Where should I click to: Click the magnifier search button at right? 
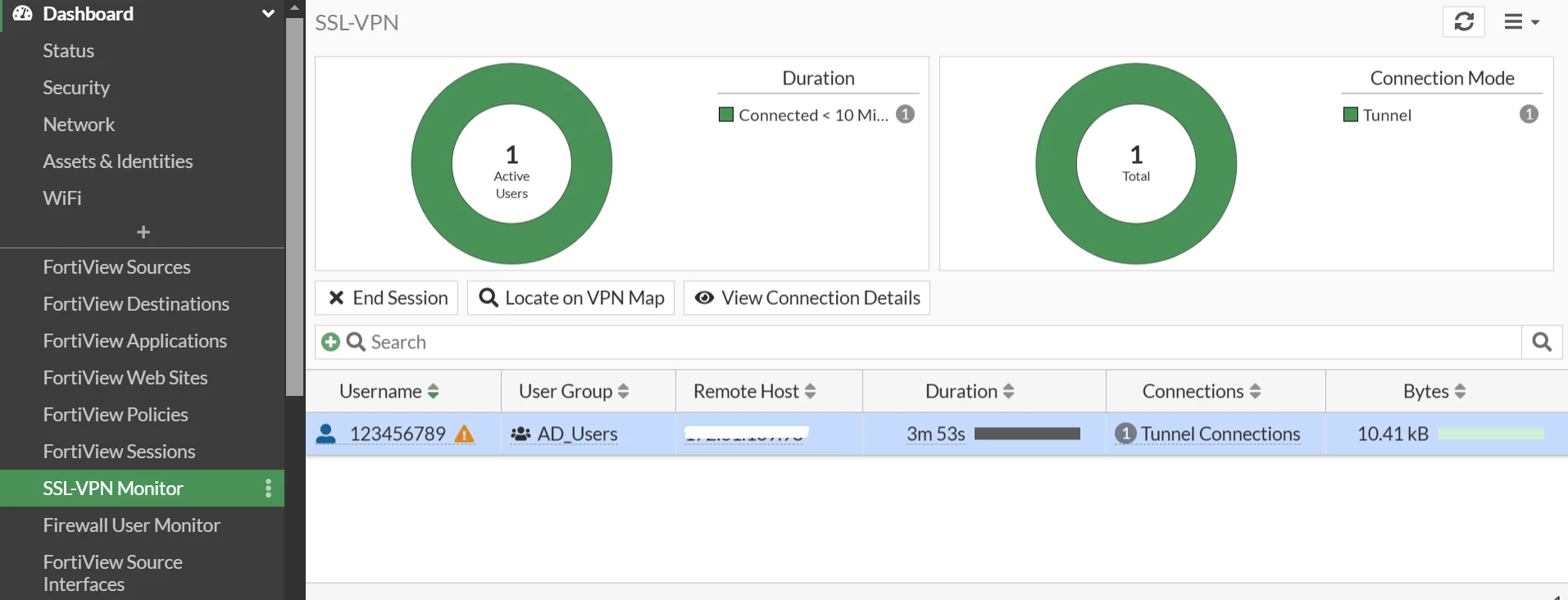point(1542,342)
